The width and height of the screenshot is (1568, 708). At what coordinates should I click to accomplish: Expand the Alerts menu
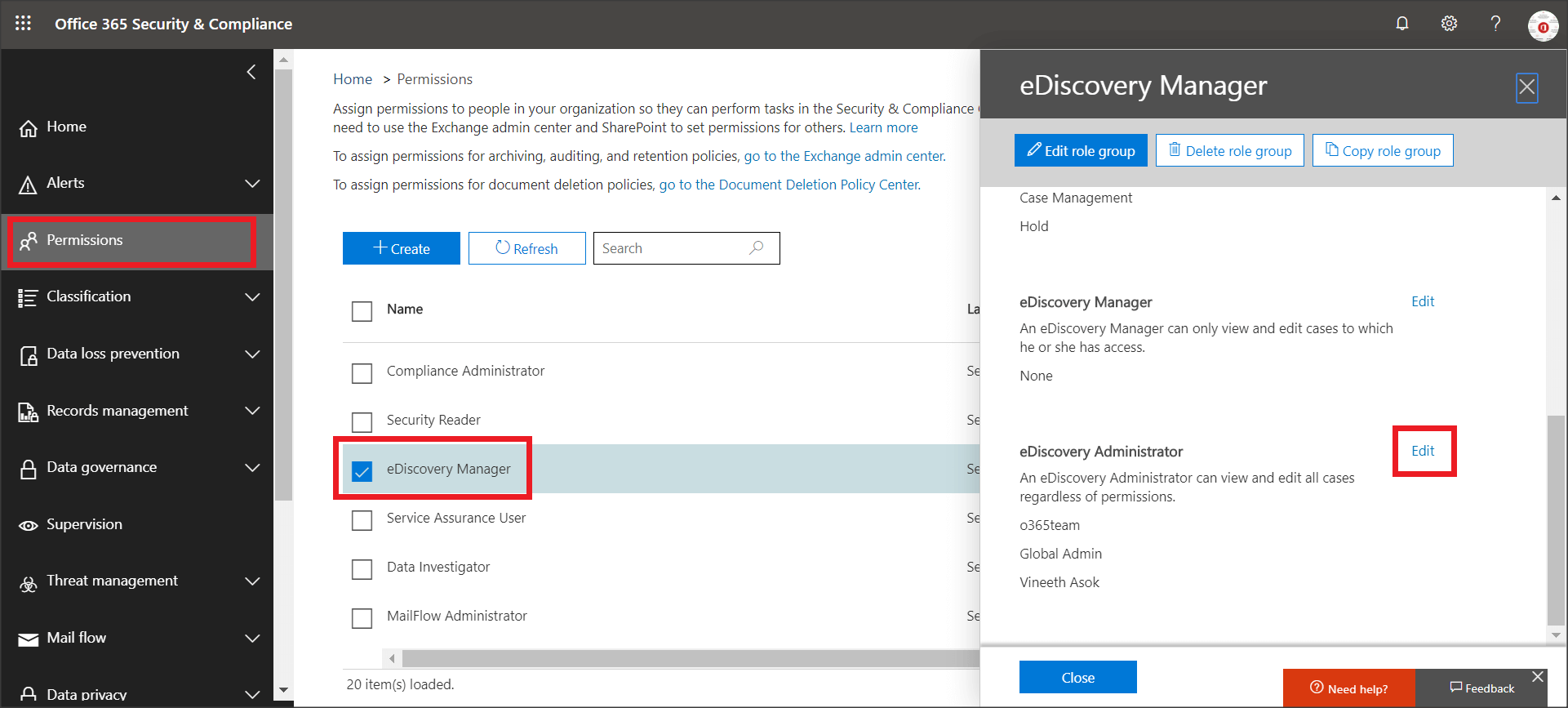click(x=252, y=184)
